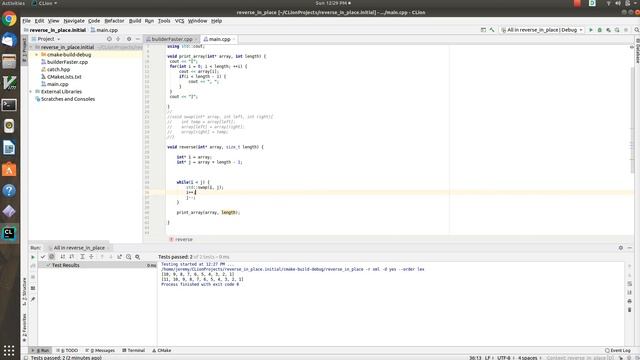Open Project panel settings gear
Image resolution: width=640 pixels, height=360 pixels.
click(x=129, y=39)
